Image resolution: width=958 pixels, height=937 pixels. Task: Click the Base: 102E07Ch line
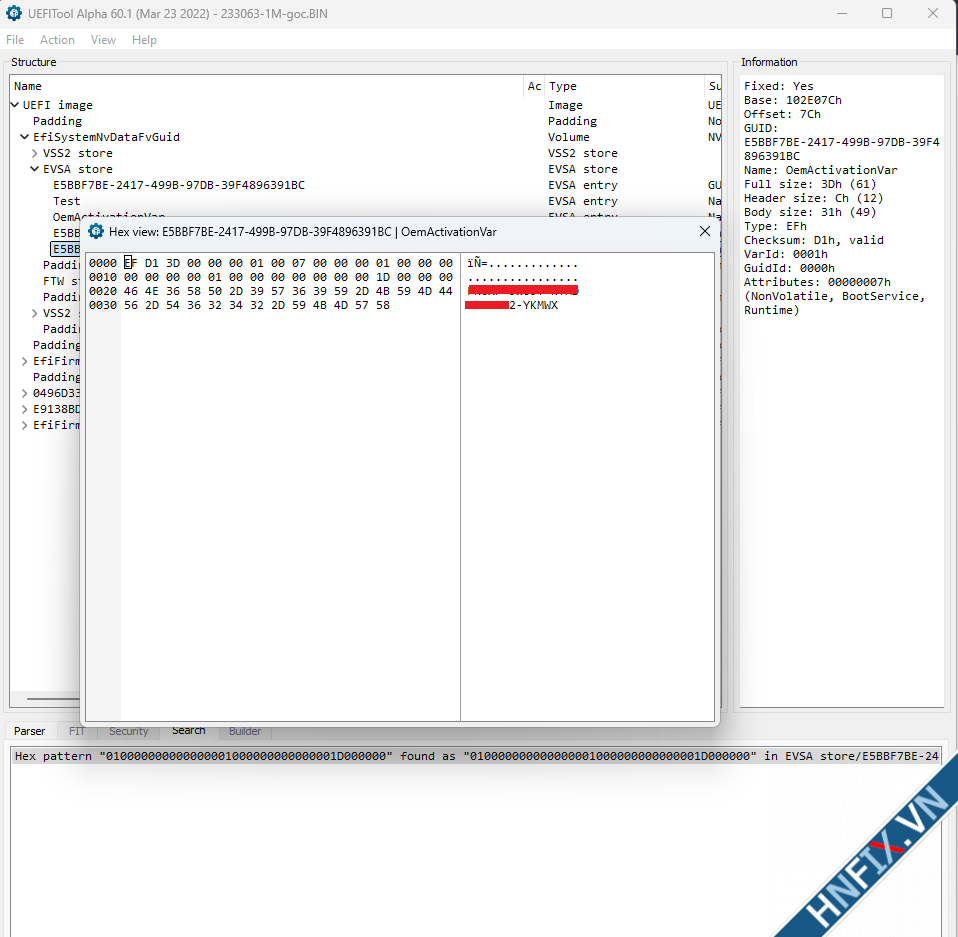tap(792, 100)
